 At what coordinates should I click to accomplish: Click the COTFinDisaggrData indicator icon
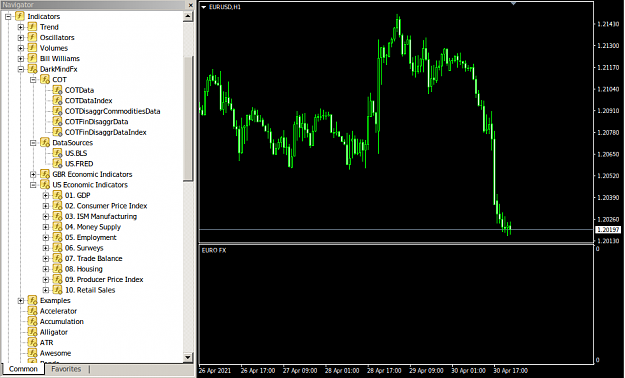coord(57,122)
